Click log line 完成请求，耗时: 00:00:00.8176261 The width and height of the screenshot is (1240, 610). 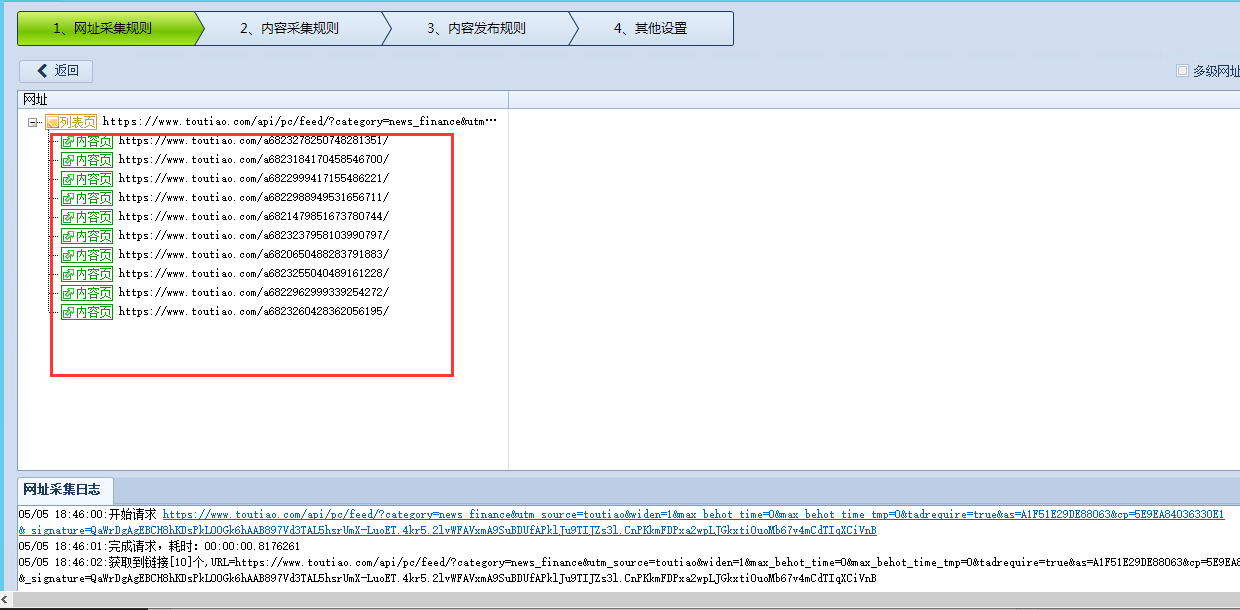coord(159,547)
